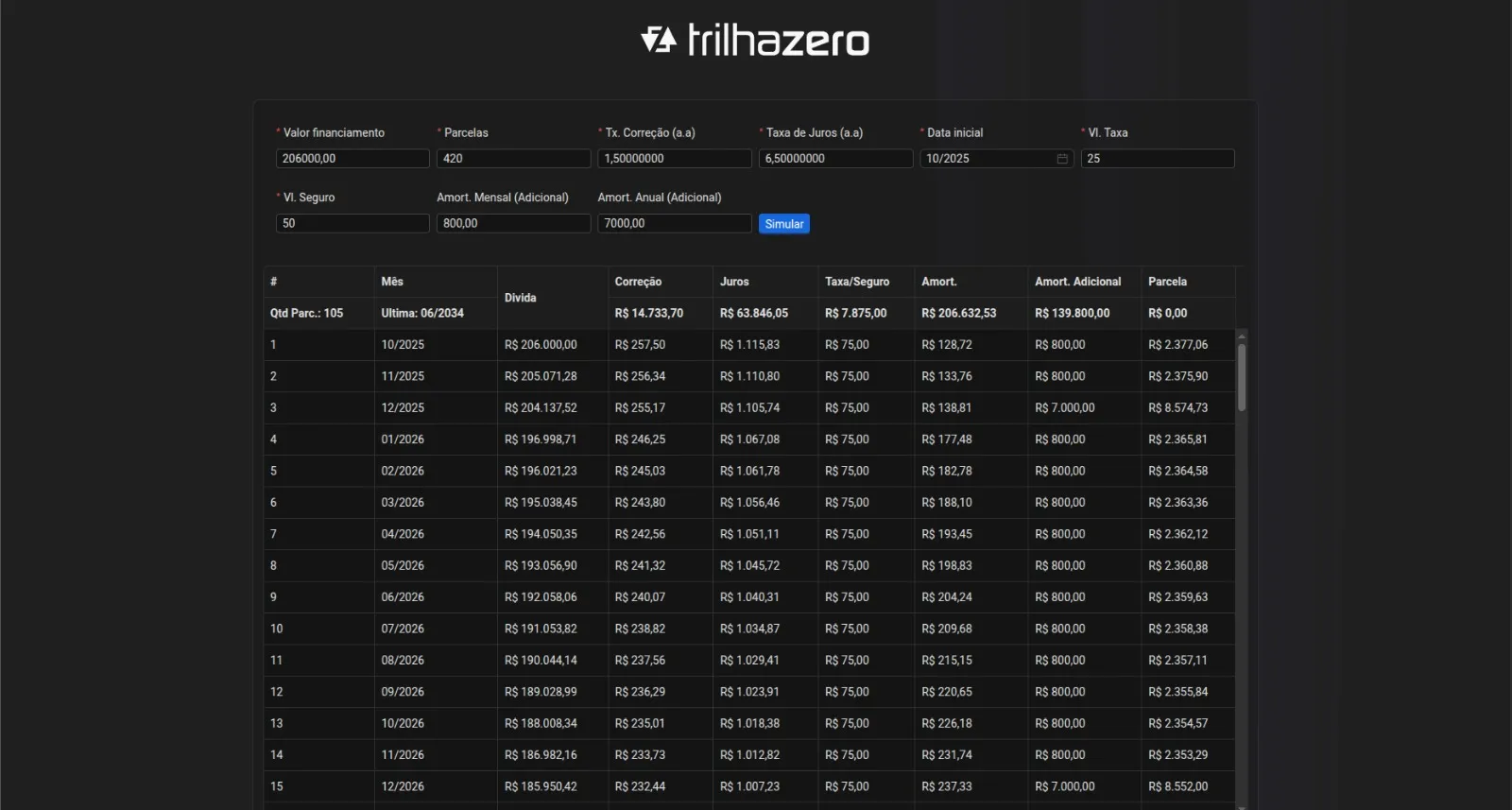Click the Parcela column header
This screenshot has height=810, width=1512.
tap(1167, 282)
